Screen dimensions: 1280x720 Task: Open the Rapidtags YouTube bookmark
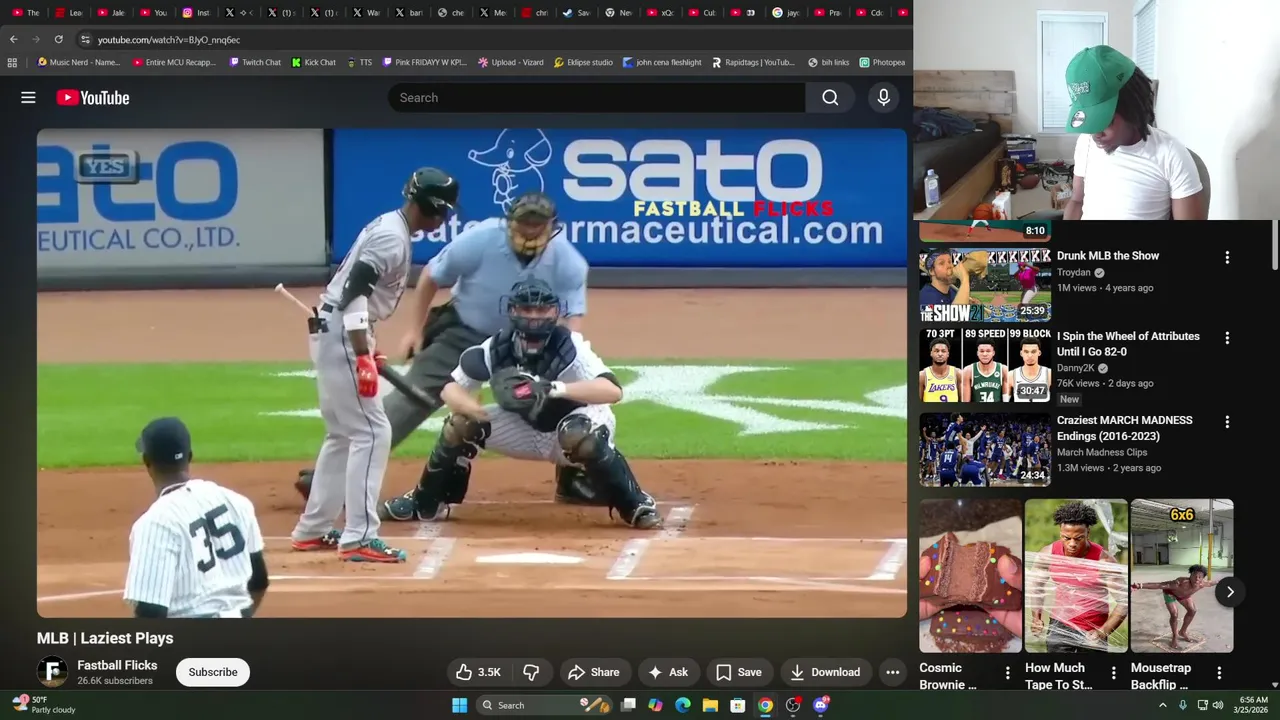click(x=753, y=62)
